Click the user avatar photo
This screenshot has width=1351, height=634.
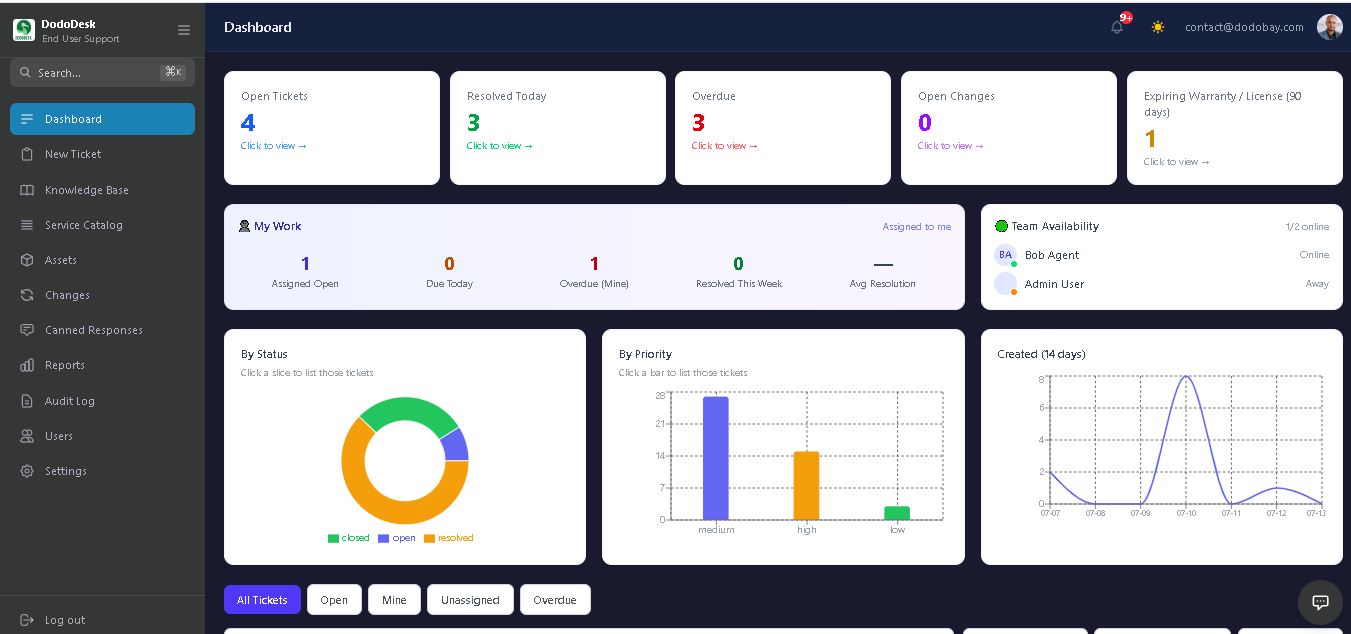[1329, 27]
